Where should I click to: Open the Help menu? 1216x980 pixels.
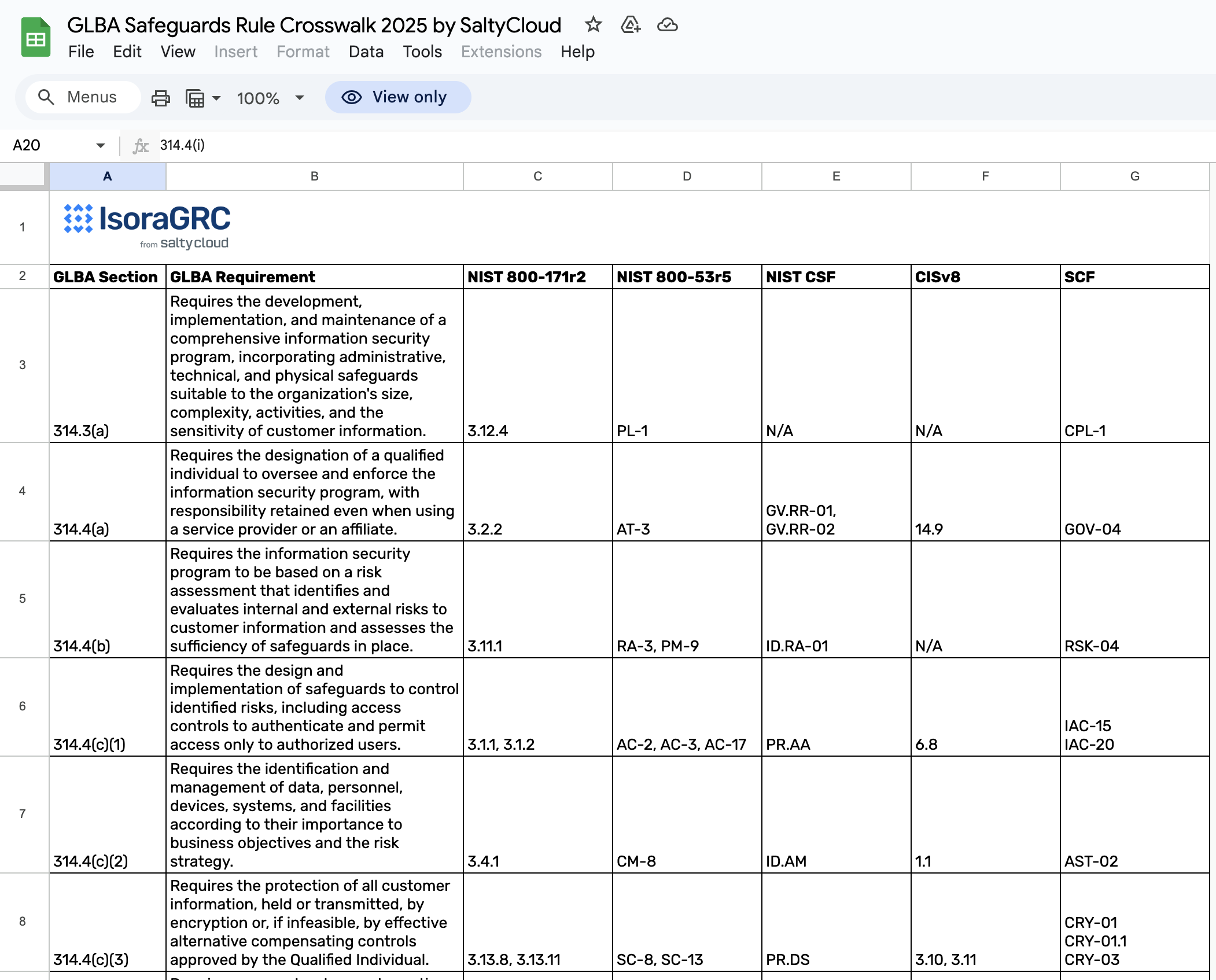click(577, 52)
